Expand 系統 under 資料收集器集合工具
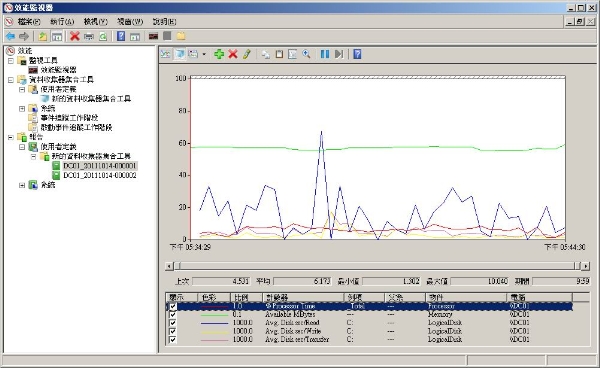The image size is (600, 368). [22, 108]
